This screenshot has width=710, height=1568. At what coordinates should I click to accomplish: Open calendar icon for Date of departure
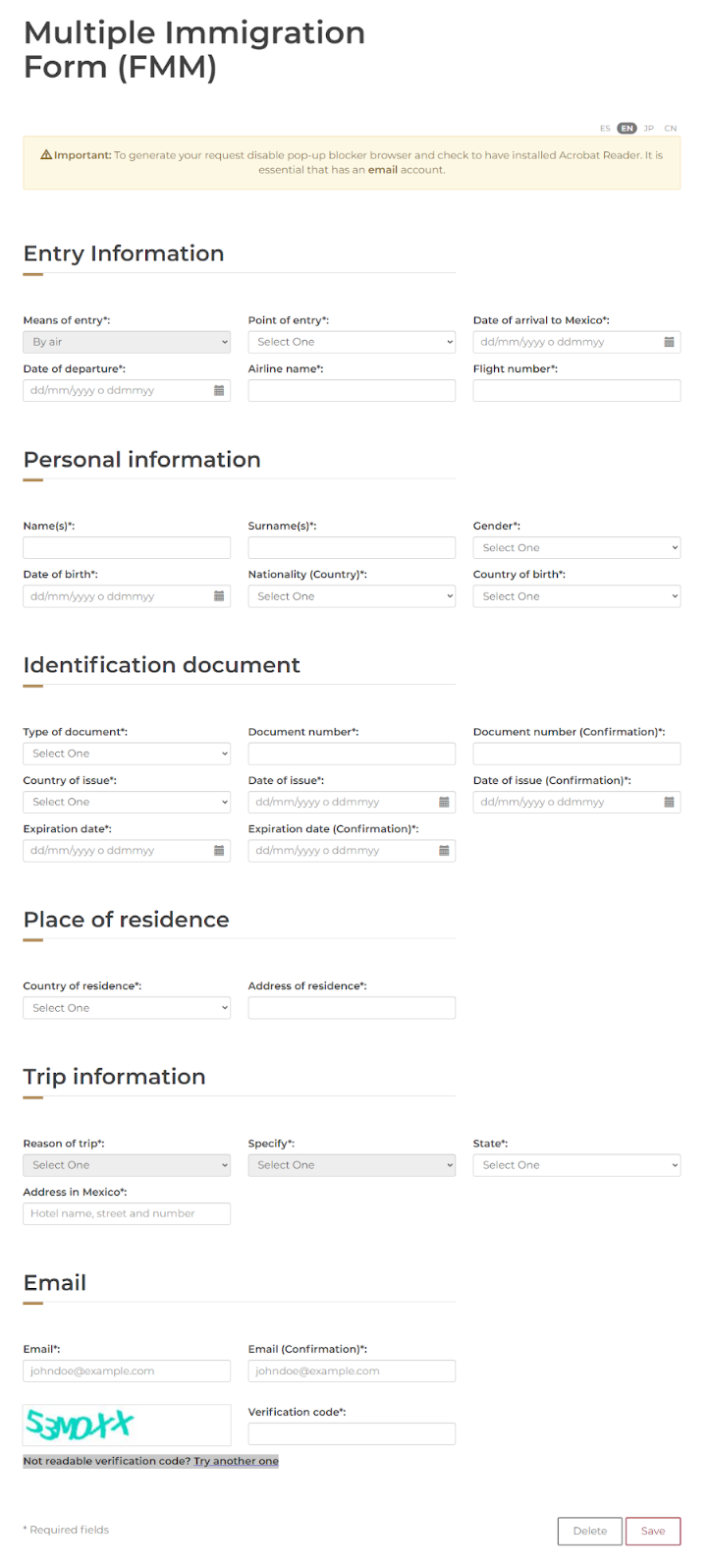(219, 390)
